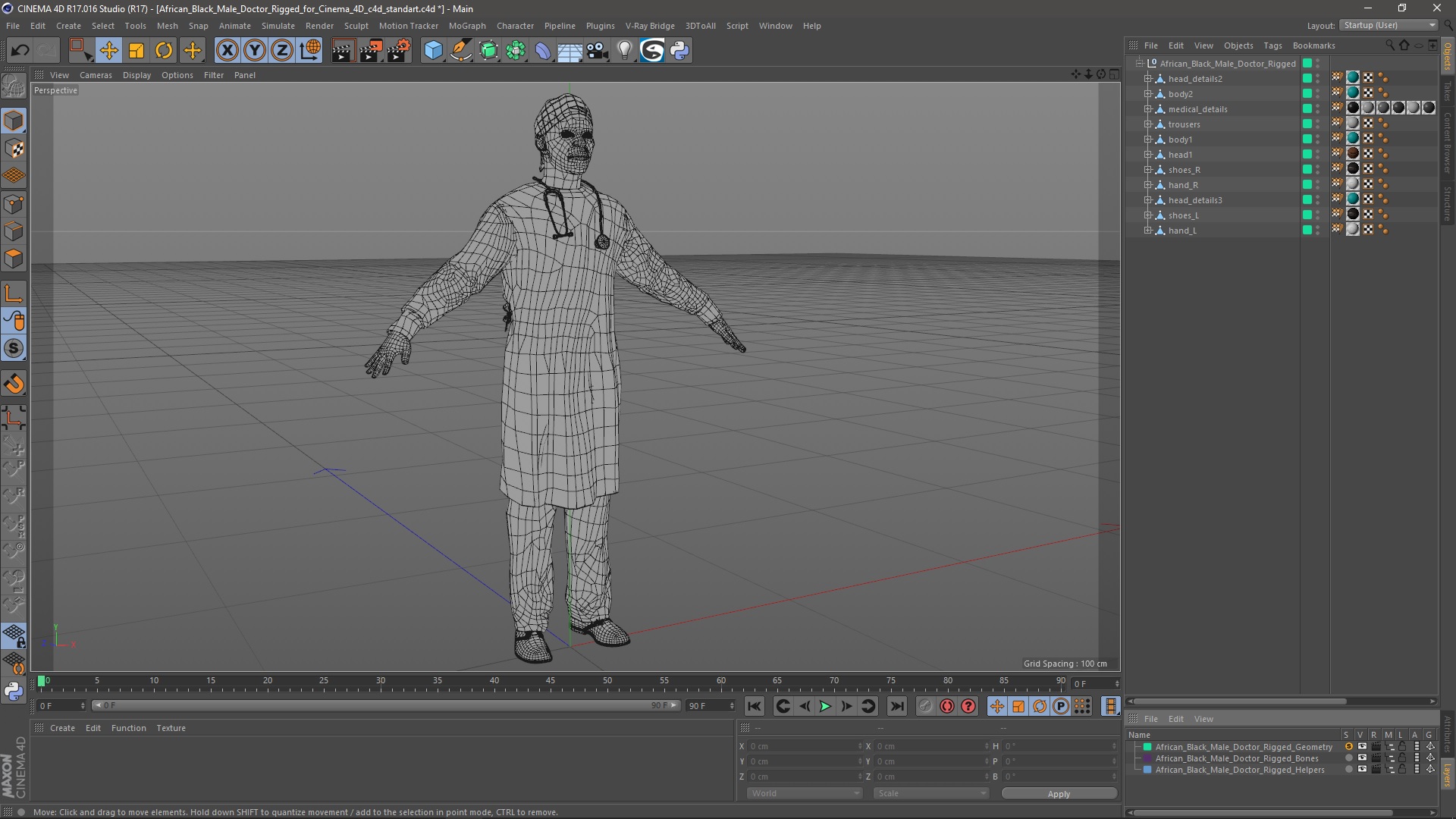Viewport: 1456px width, 819px height.
Task: Click the Undo arrow icon
Action: tap(20, 51)
